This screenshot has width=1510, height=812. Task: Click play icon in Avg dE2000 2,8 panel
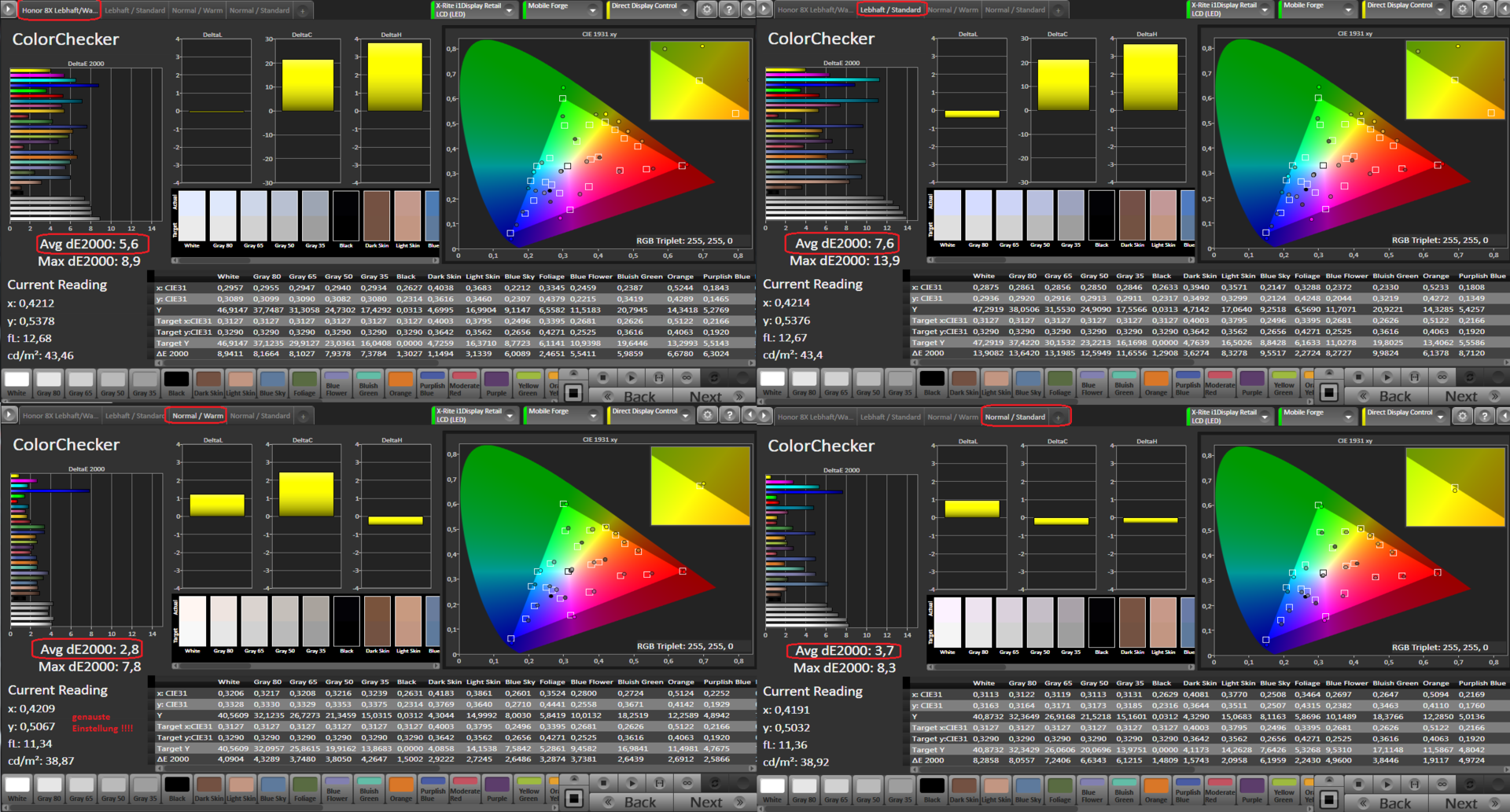(632, 783)
